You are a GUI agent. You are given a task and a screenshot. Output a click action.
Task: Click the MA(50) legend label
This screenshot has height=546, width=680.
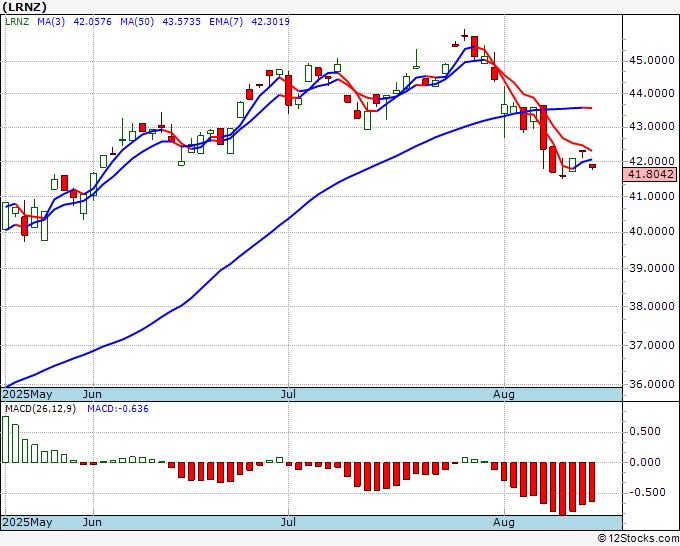[x=137, y=21]
